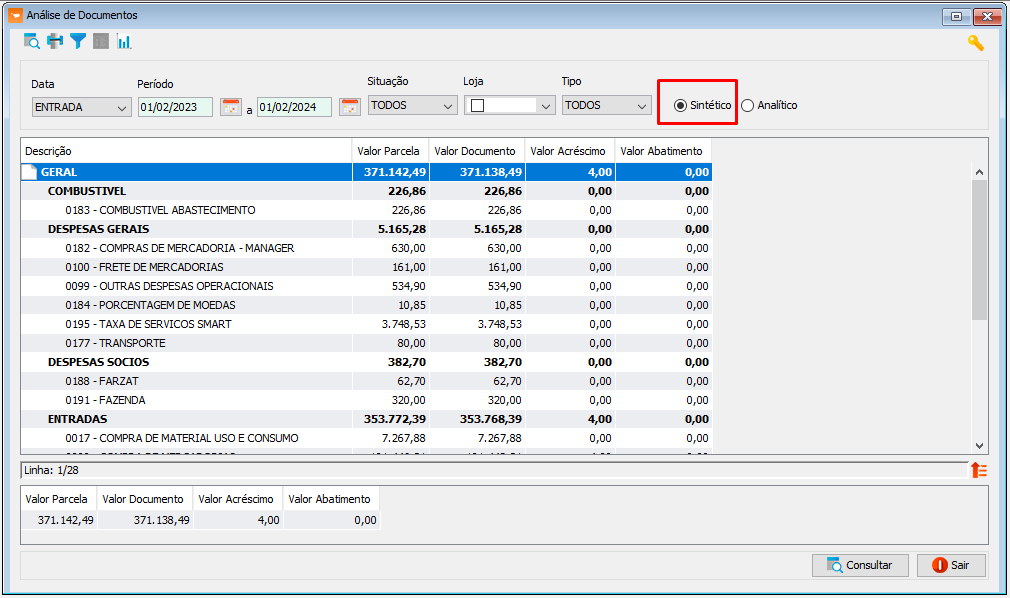Close the Análise de Documentos window
The image size is (1010, 598).
(987, 17)
